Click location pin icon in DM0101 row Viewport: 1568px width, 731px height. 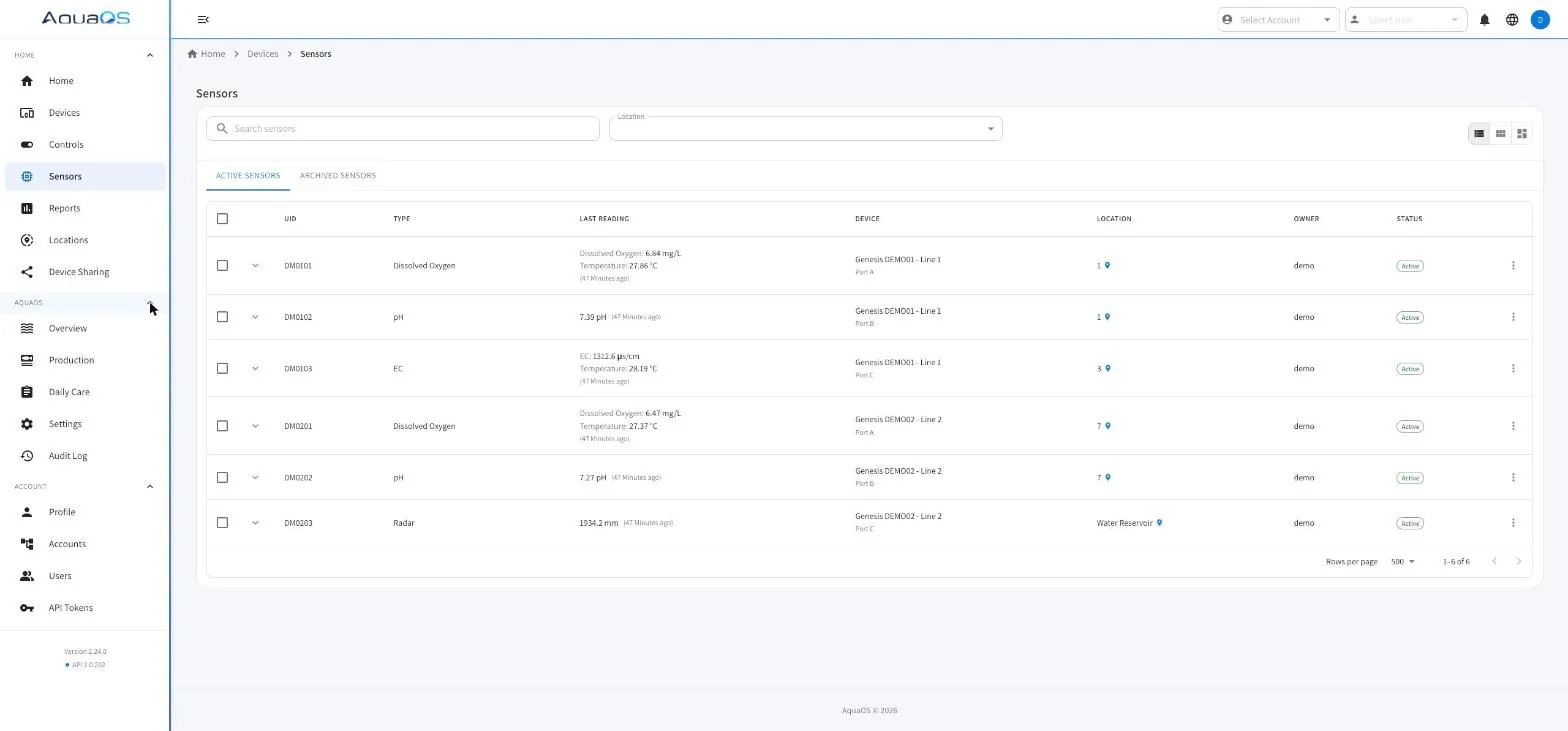1107,266
